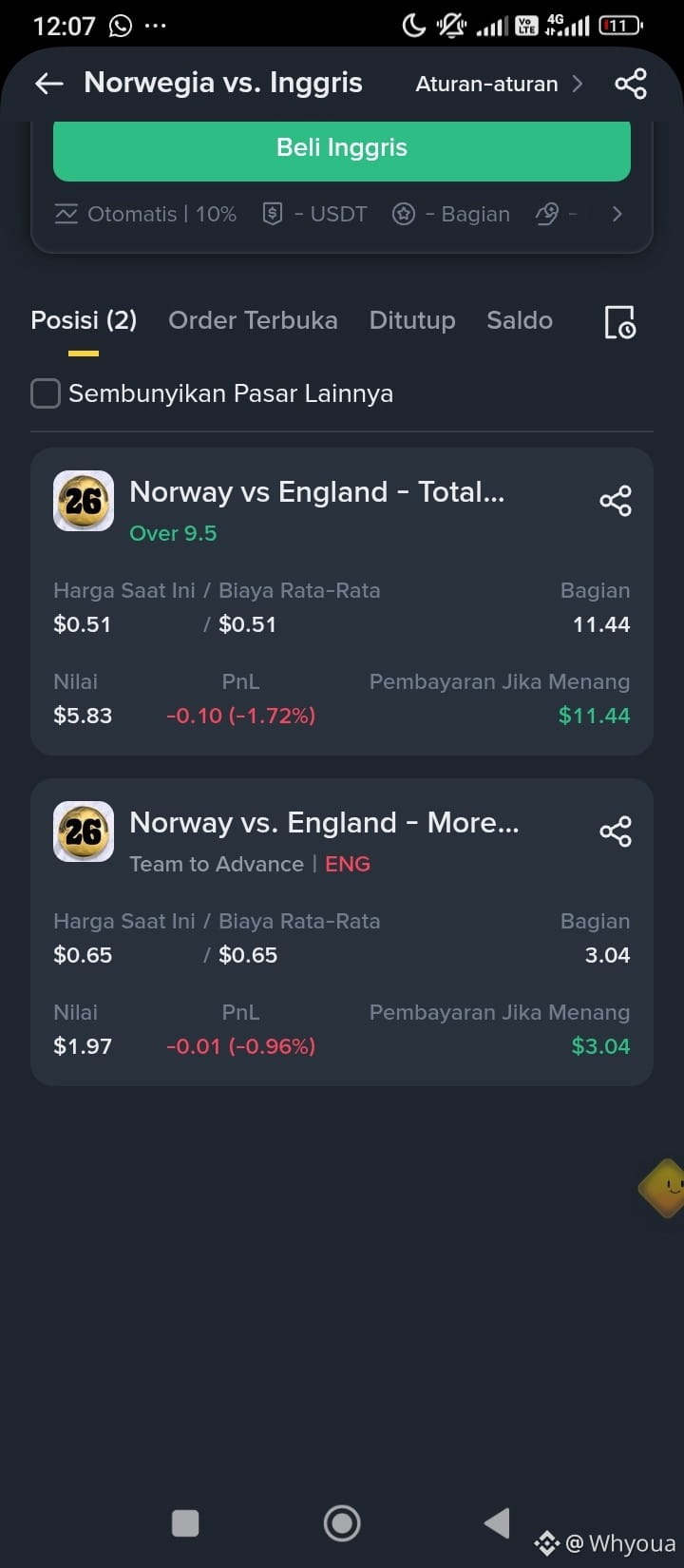
Task: Open the Otomatis 10% slippage setting
Action: pyautogui.click(x=145, y=214)
